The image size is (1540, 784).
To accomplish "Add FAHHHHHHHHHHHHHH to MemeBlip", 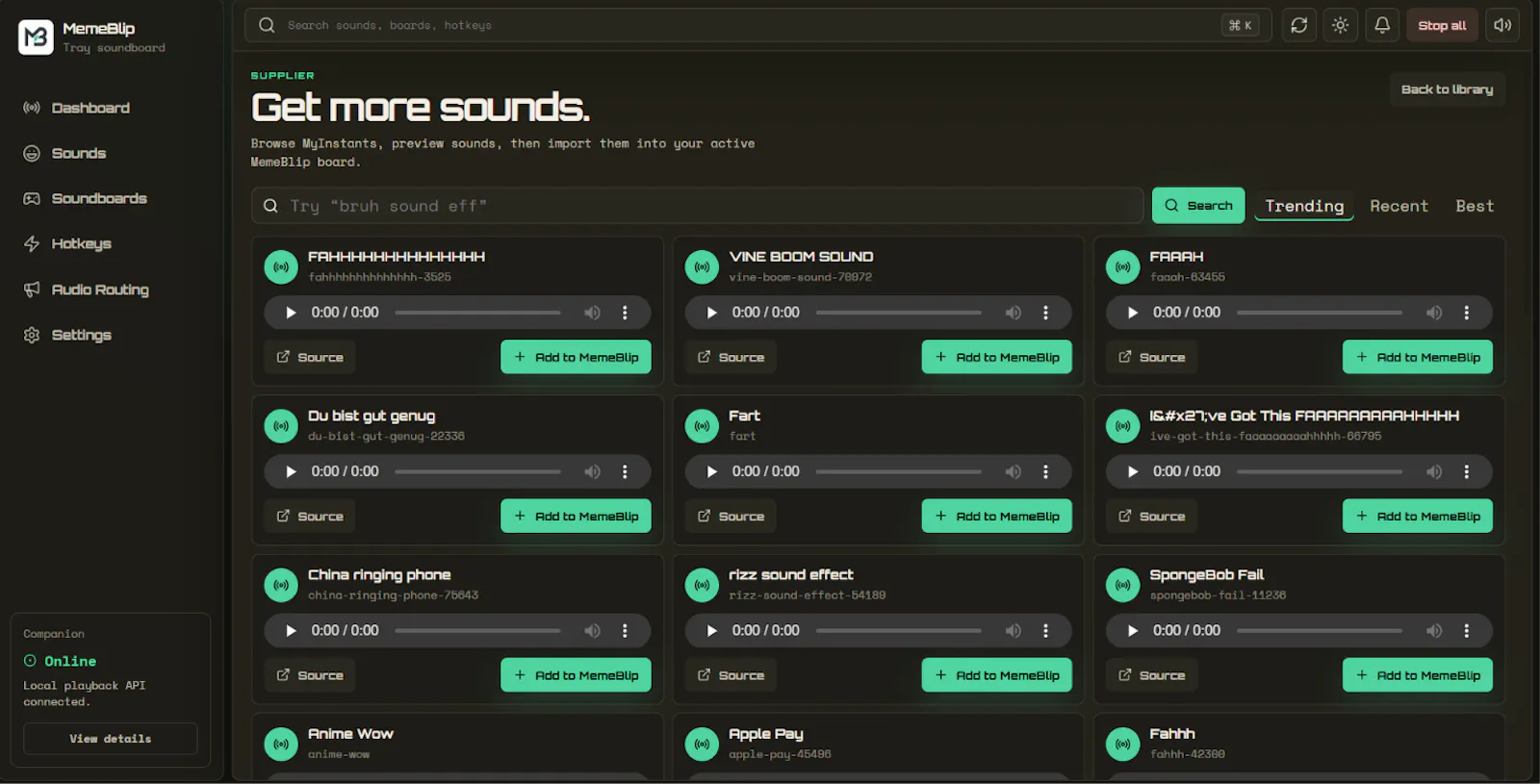I will click(576, 357).
